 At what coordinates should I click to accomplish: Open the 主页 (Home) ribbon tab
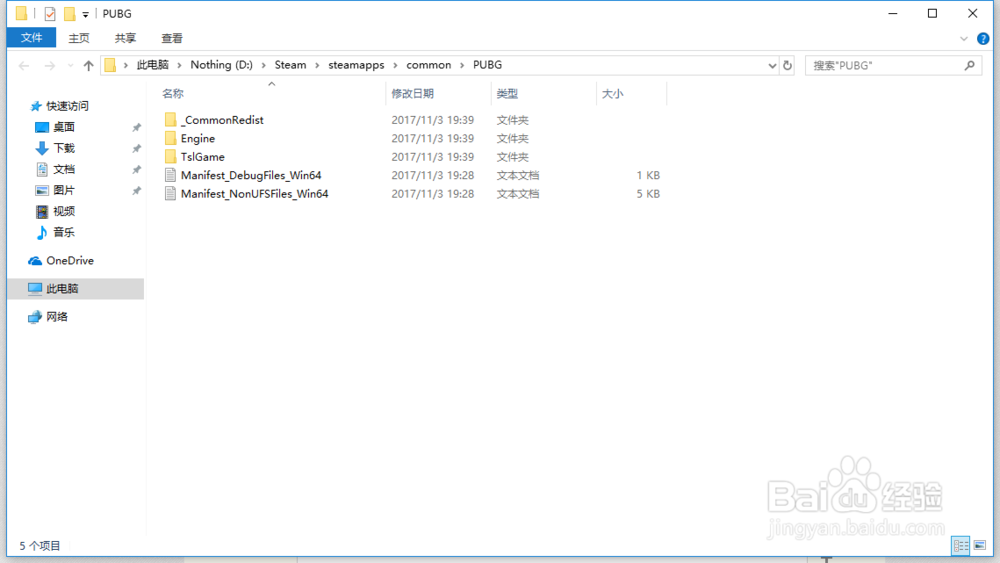(79, 38)
